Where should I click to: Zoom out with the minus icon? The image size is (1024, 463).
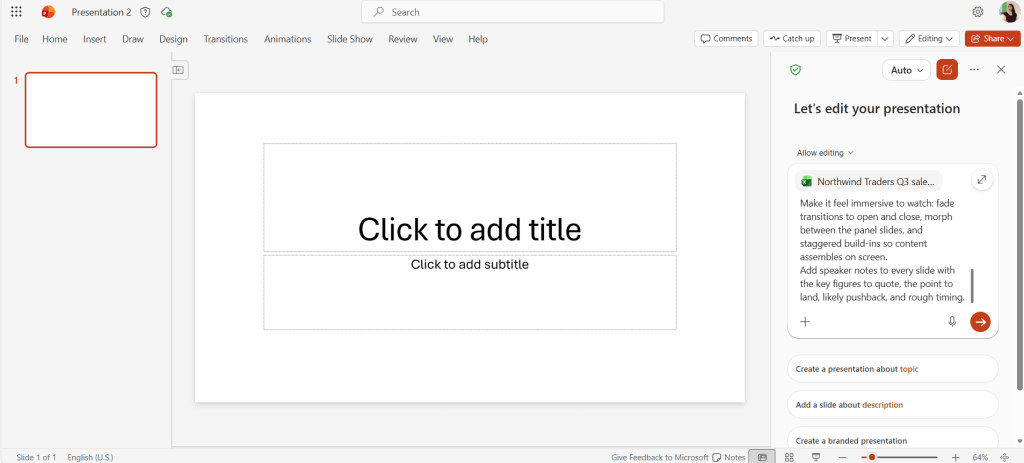(842, 457)
